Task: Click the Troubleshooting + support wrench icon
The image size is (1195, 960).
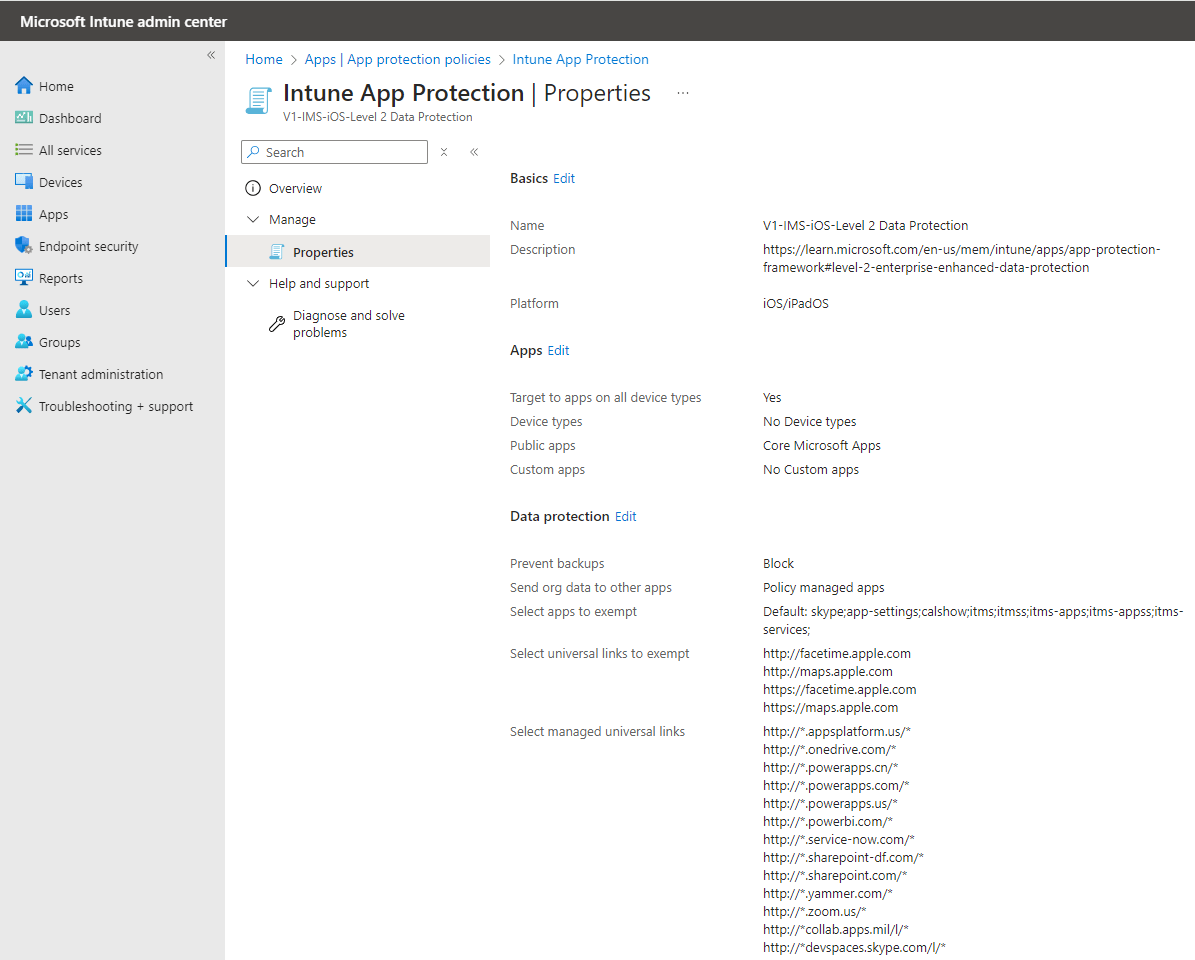Action: (24, 406)
